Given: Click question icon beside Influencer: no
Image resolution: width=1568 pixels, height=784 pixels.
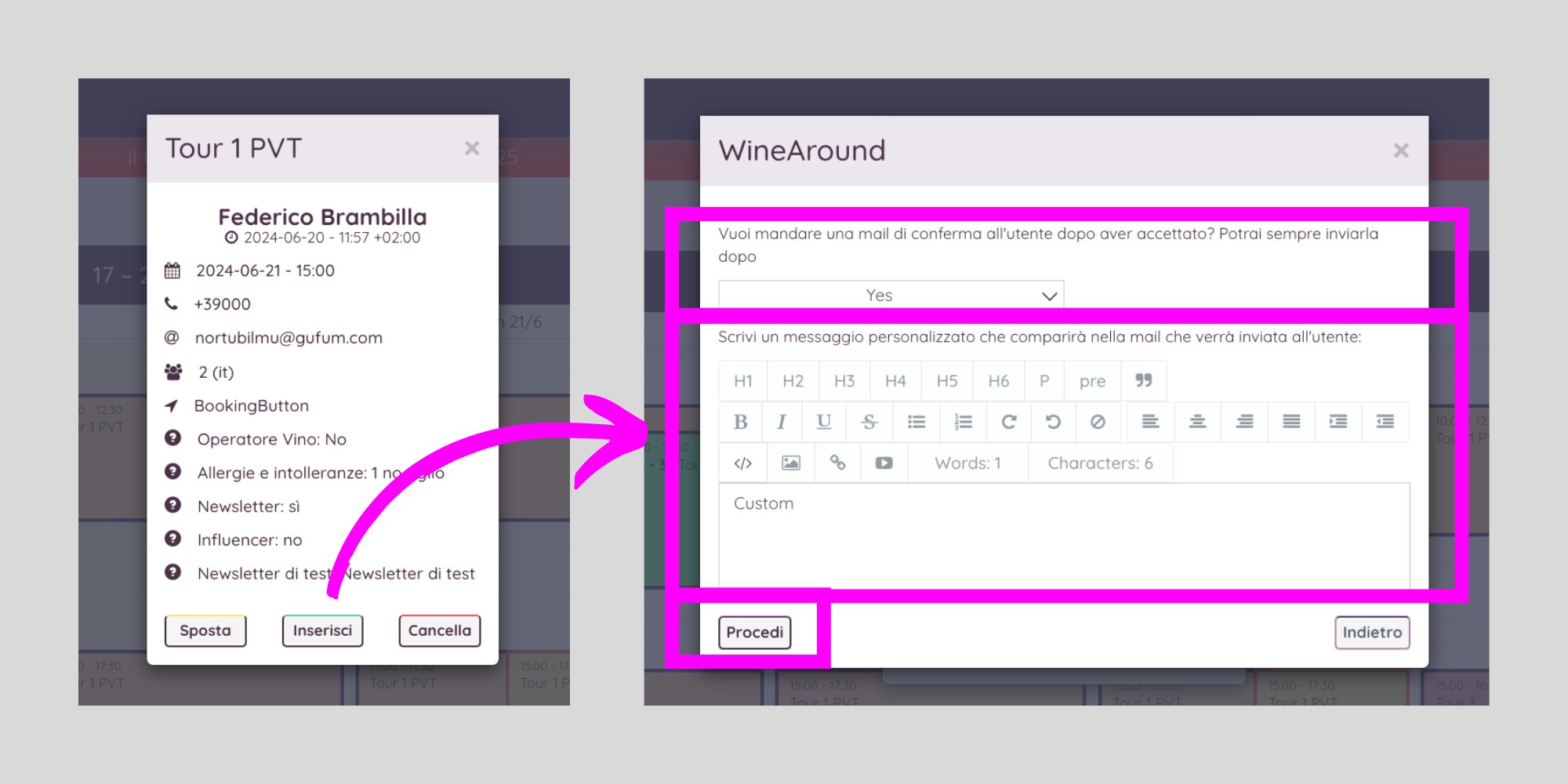Looking at the screenshot, I should click(173, 539).
